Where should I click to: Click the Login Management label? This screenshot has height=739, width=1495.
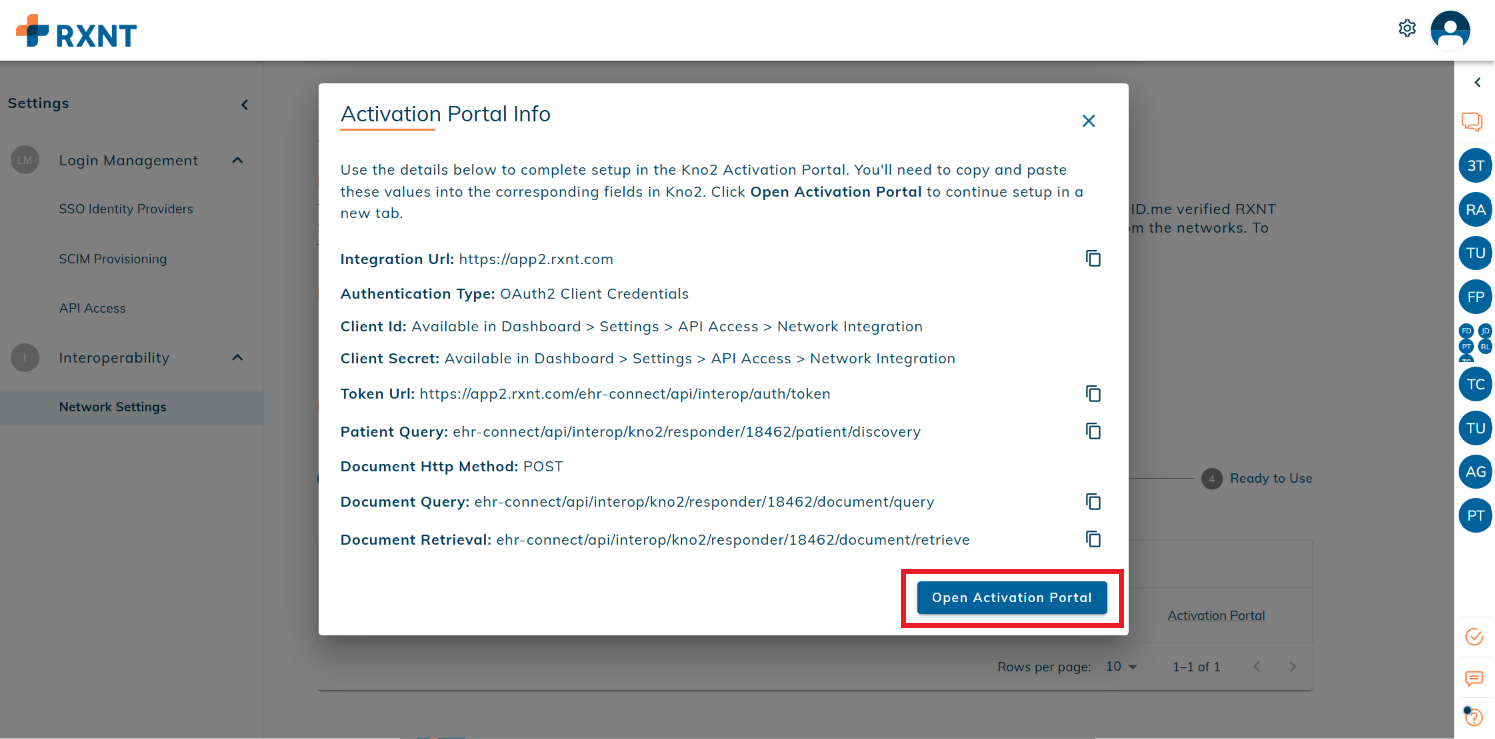click(128, 160)
